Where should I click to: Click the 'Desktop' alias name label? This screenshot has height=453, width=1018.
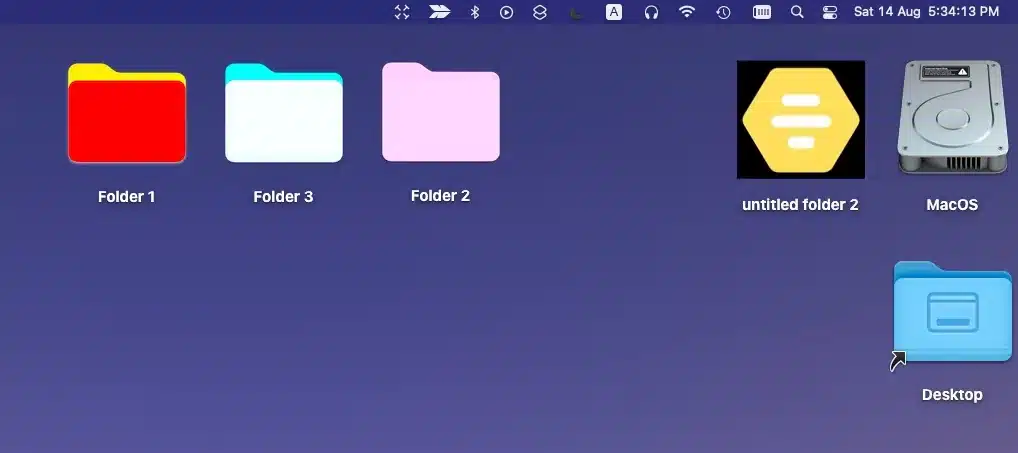click(x=952, y=395)
